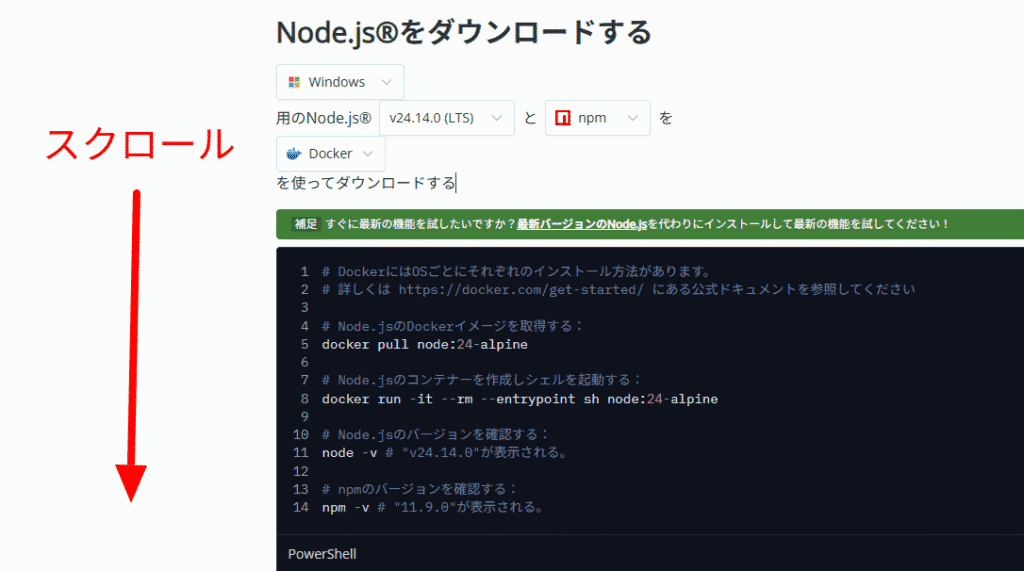Open the Windows platform dropdown
This screenshot has width=1024, height=571.
(x=340, y=82)
